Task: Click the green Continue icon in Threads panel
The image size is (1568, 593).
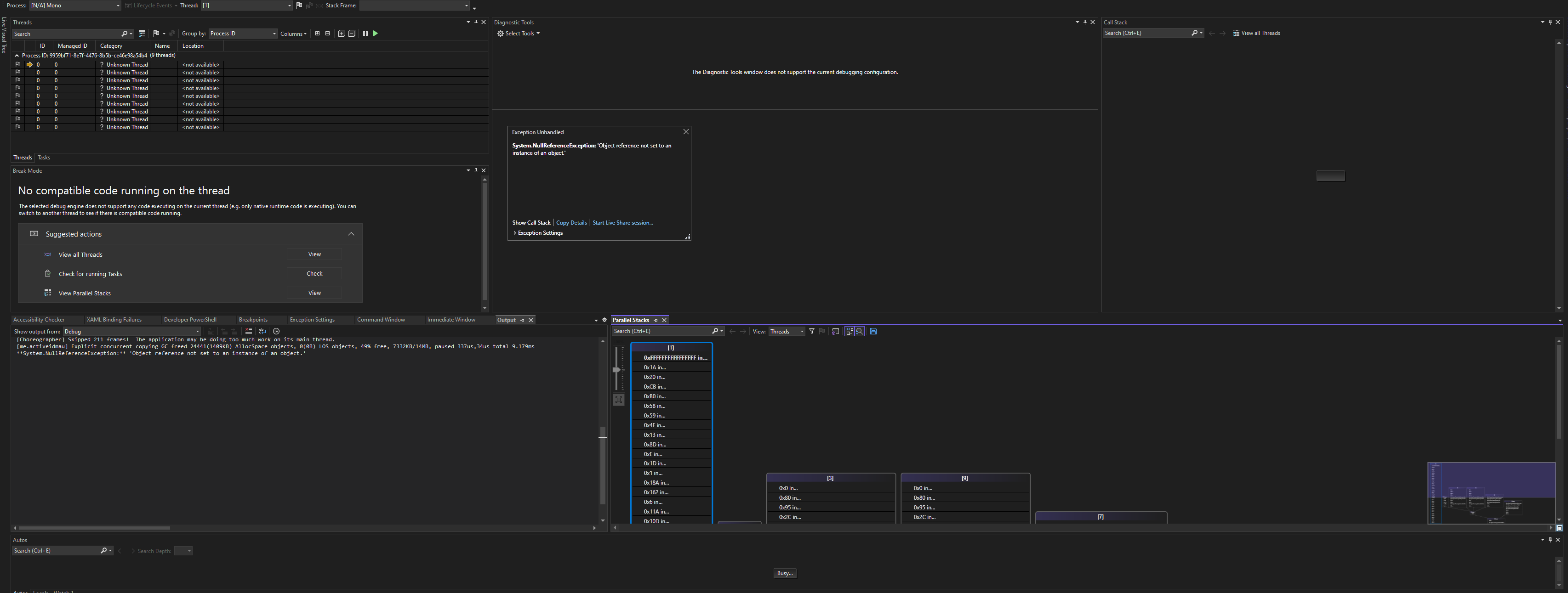Action: tap(376, 34)
